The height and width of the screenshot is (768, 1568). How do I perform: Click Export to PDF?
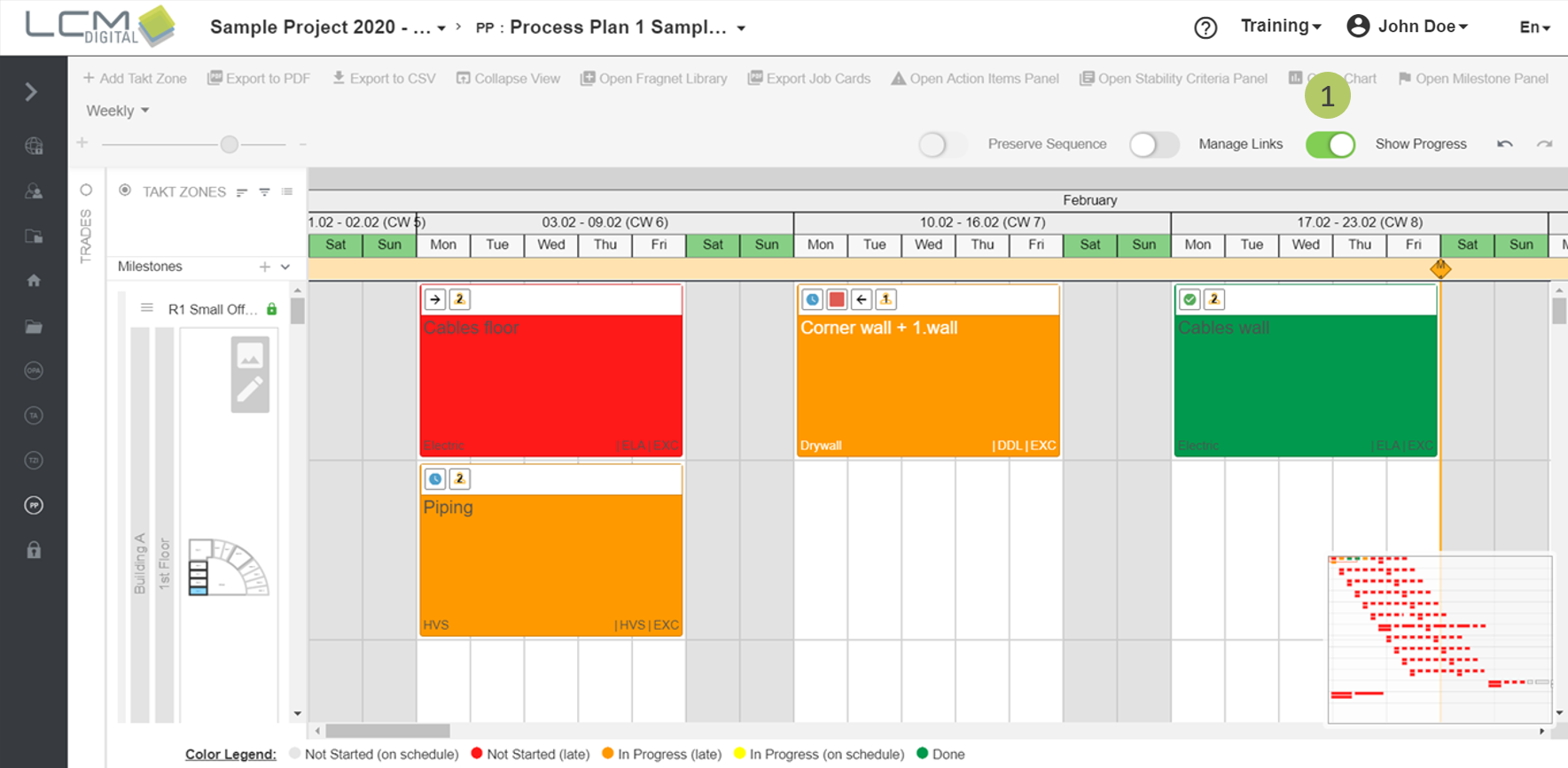(259, 79)
